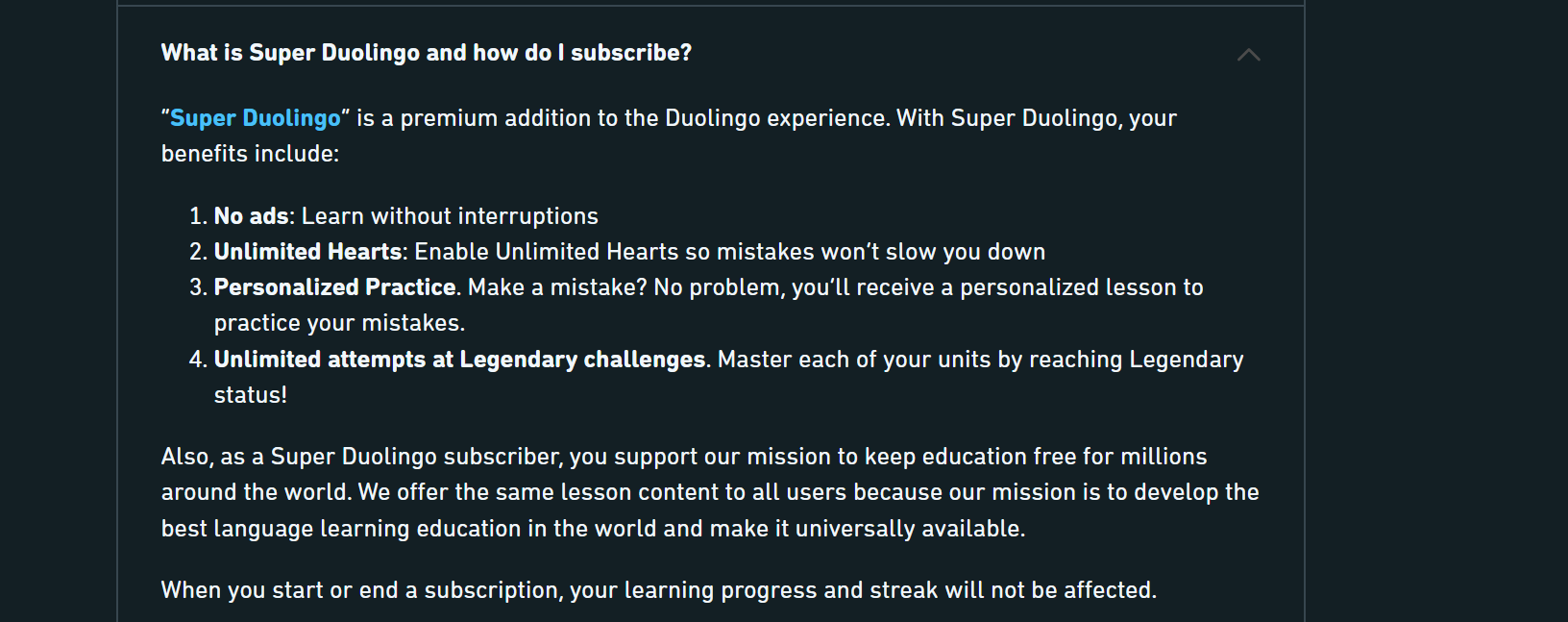Click the bold "Unlimited Hearts" label
The image size is (1568, 622).
click(307, 252)
